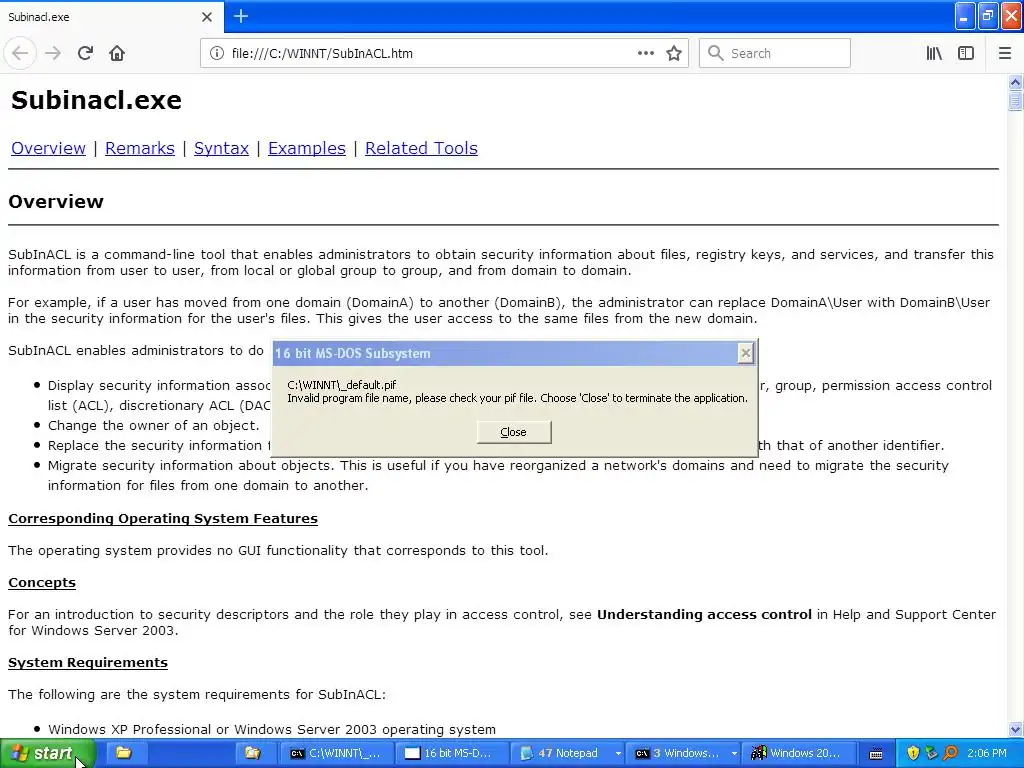Click the Subinacl.exe page title heading
1024x768 pixels.
(96, 100)
